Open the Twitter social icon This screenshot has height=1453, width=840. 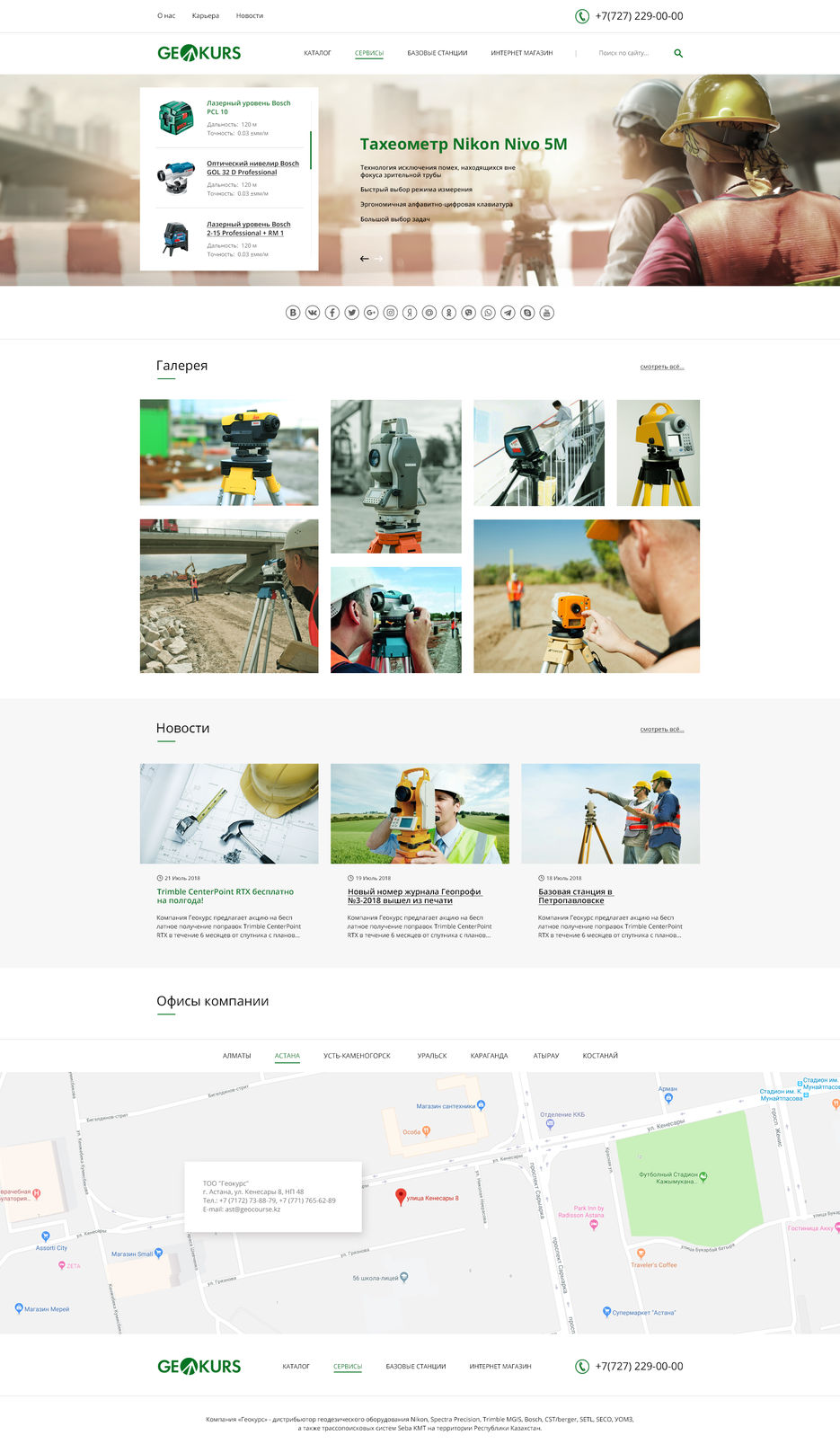click(351, 313)
